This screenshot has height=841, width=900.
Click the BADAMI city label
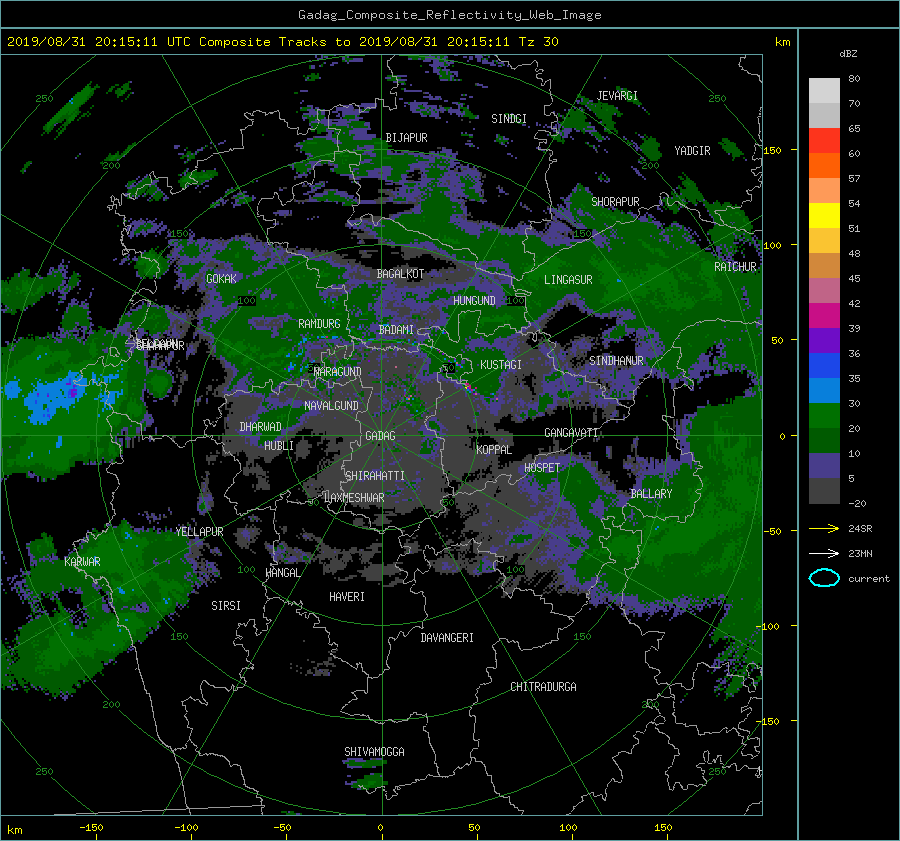coord(396,330)
